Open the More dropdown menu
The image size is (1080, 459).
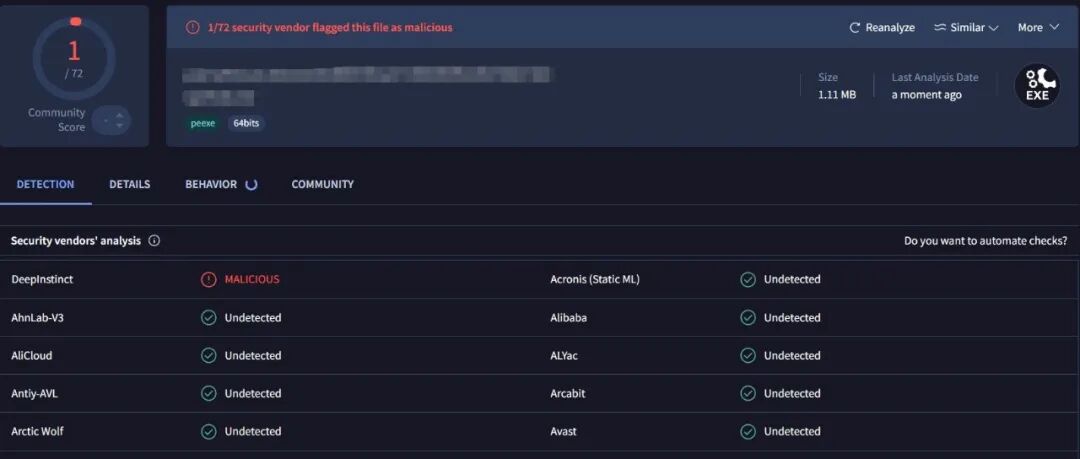coord(1038,28)
